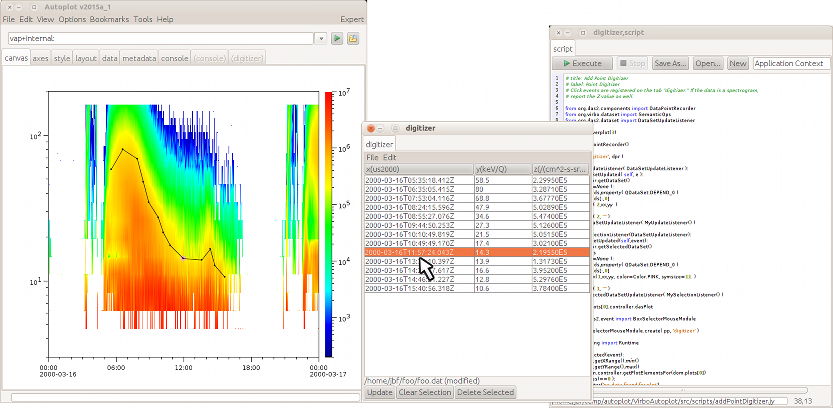Click the Open... button in script editor
The width and height of the screenshot is (833, 408).
708,63
